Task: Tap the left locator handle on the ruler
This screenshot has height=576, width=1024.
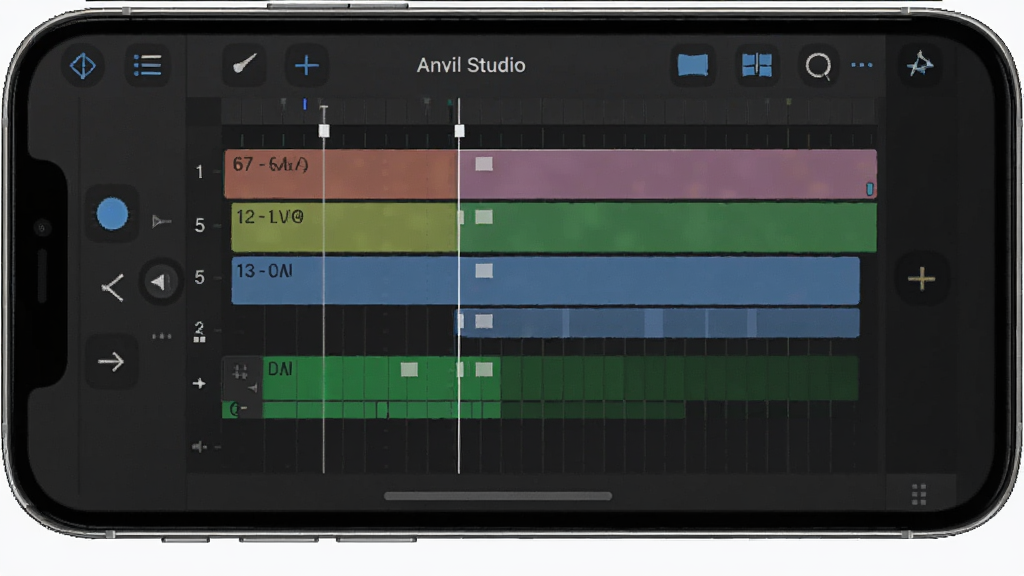Action: click(324, 131)
